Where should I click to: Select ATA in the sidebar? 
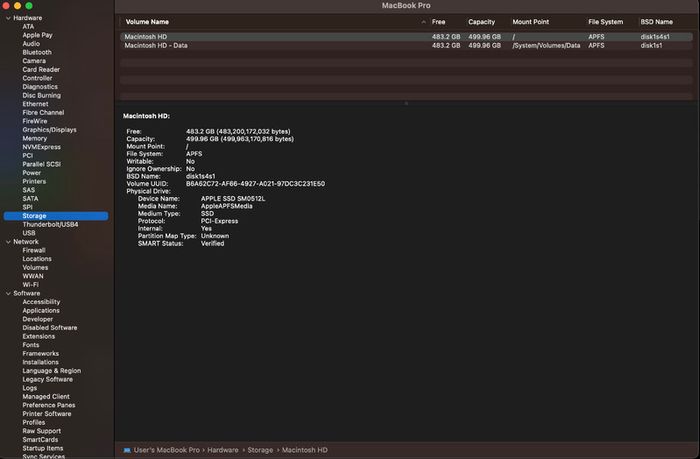tap(28, 26)
